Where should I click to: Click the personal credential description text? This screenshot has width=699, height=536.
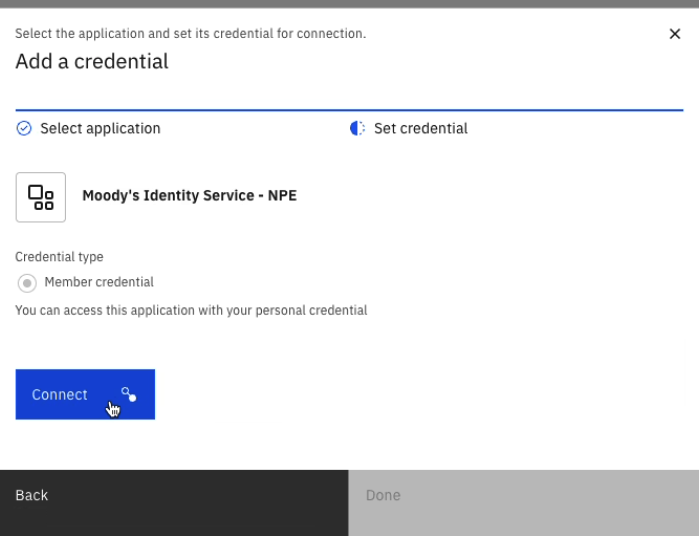click(x=191, y=310)
